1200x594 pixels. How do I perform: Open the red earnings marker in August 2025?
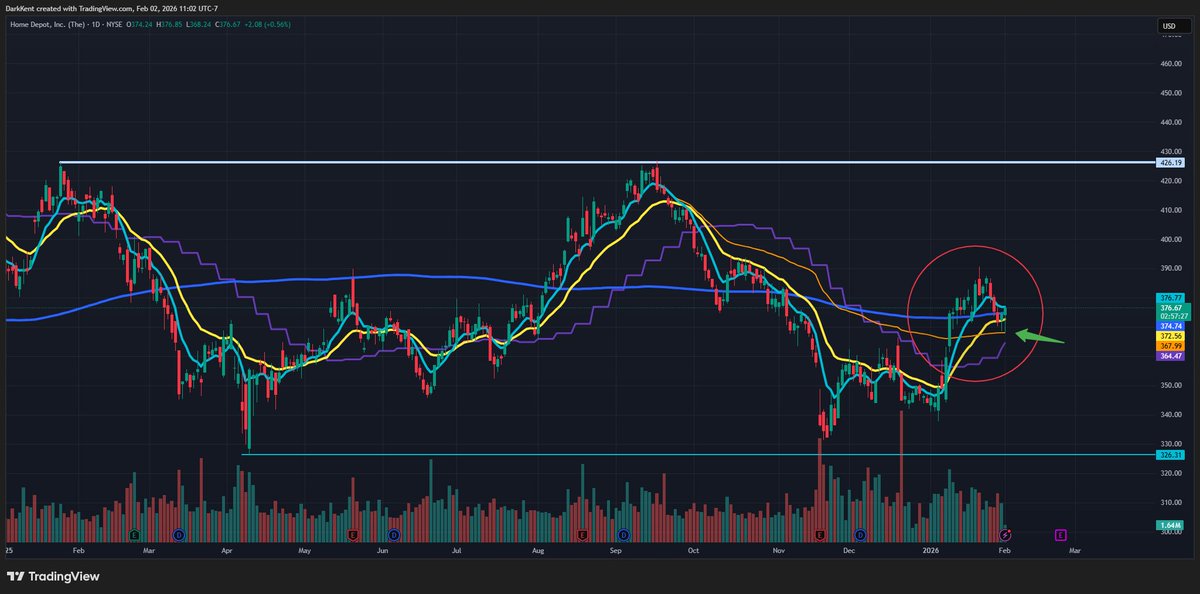coord(582,535)
